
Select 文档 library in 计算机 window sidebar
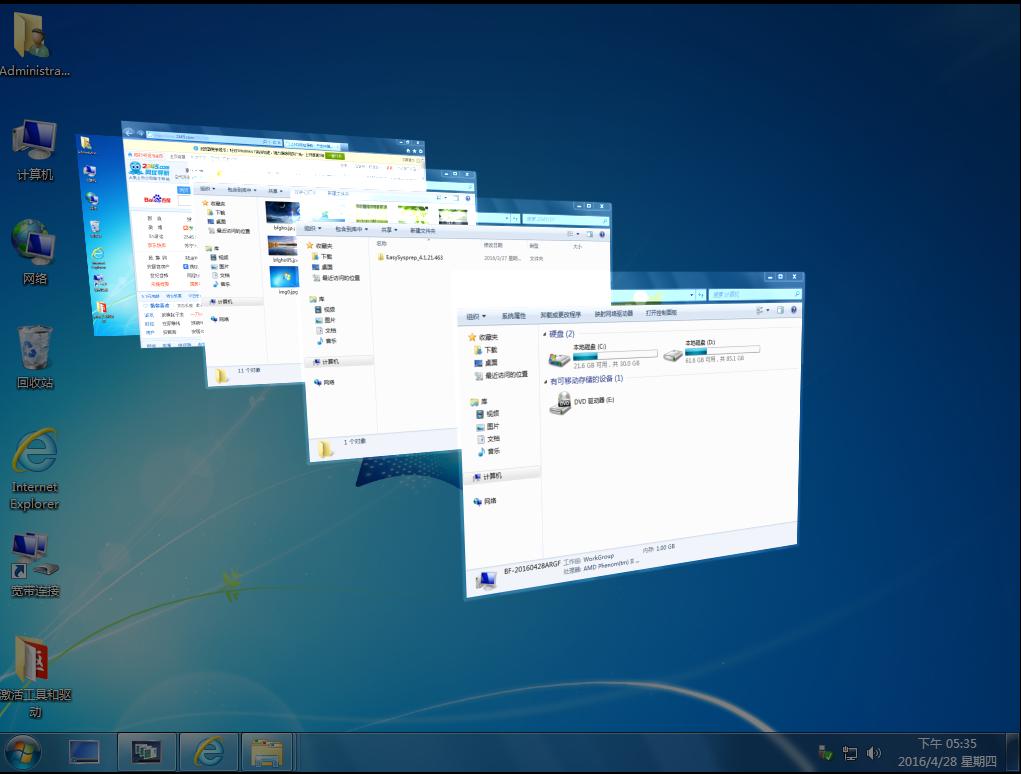[488, 439]
